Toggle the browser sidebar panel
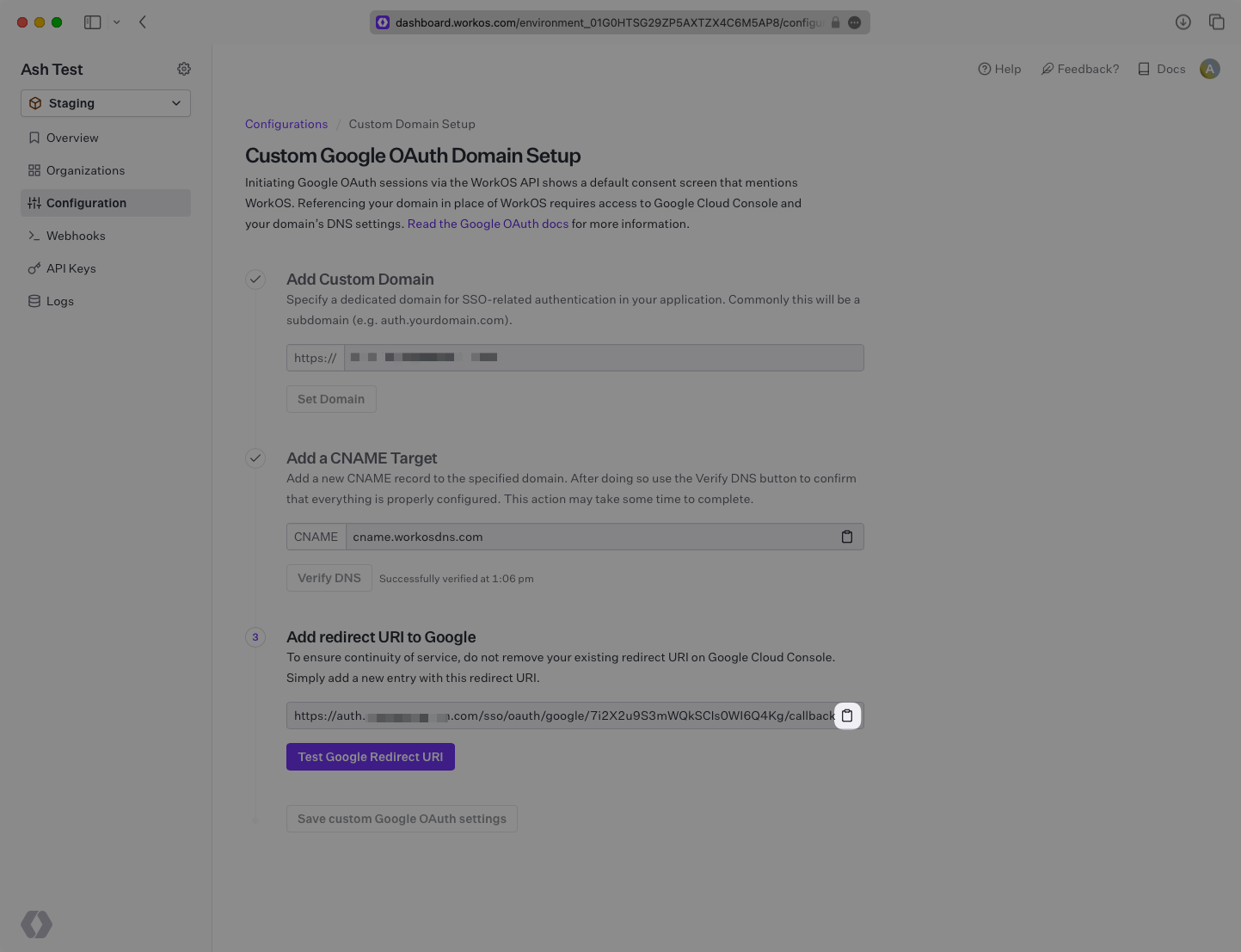Image resolution: width=1241 pixels, height=952 pixels. click(93, 22)
